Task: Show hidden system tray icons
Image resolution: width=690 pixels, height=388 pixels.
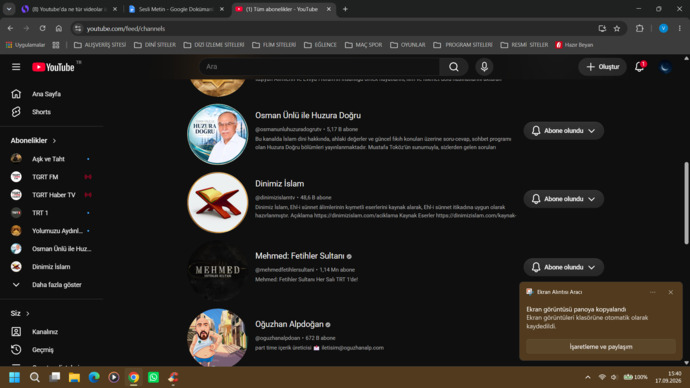Action: click(587, 377)
